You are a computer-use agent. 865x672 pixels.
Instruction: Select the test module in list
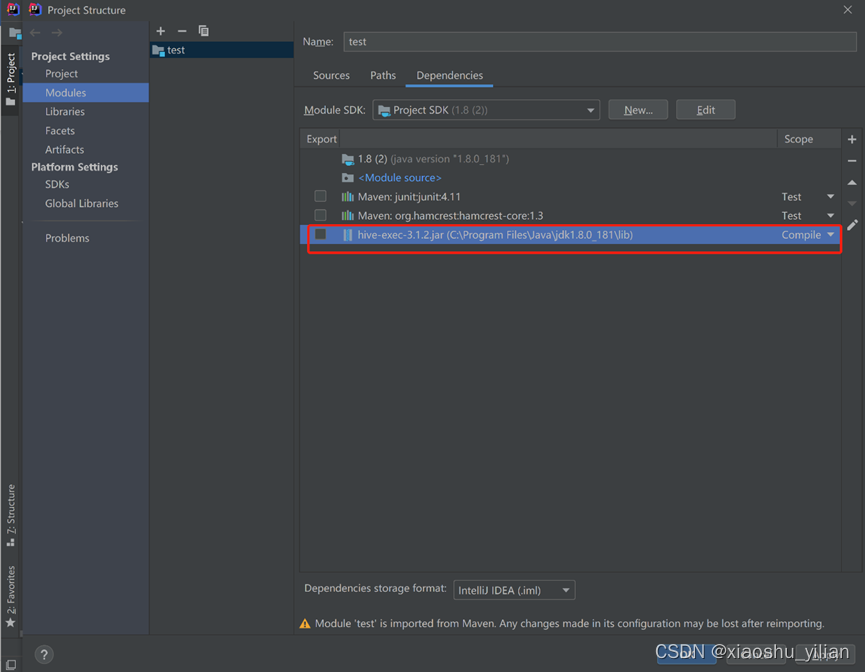222,50
